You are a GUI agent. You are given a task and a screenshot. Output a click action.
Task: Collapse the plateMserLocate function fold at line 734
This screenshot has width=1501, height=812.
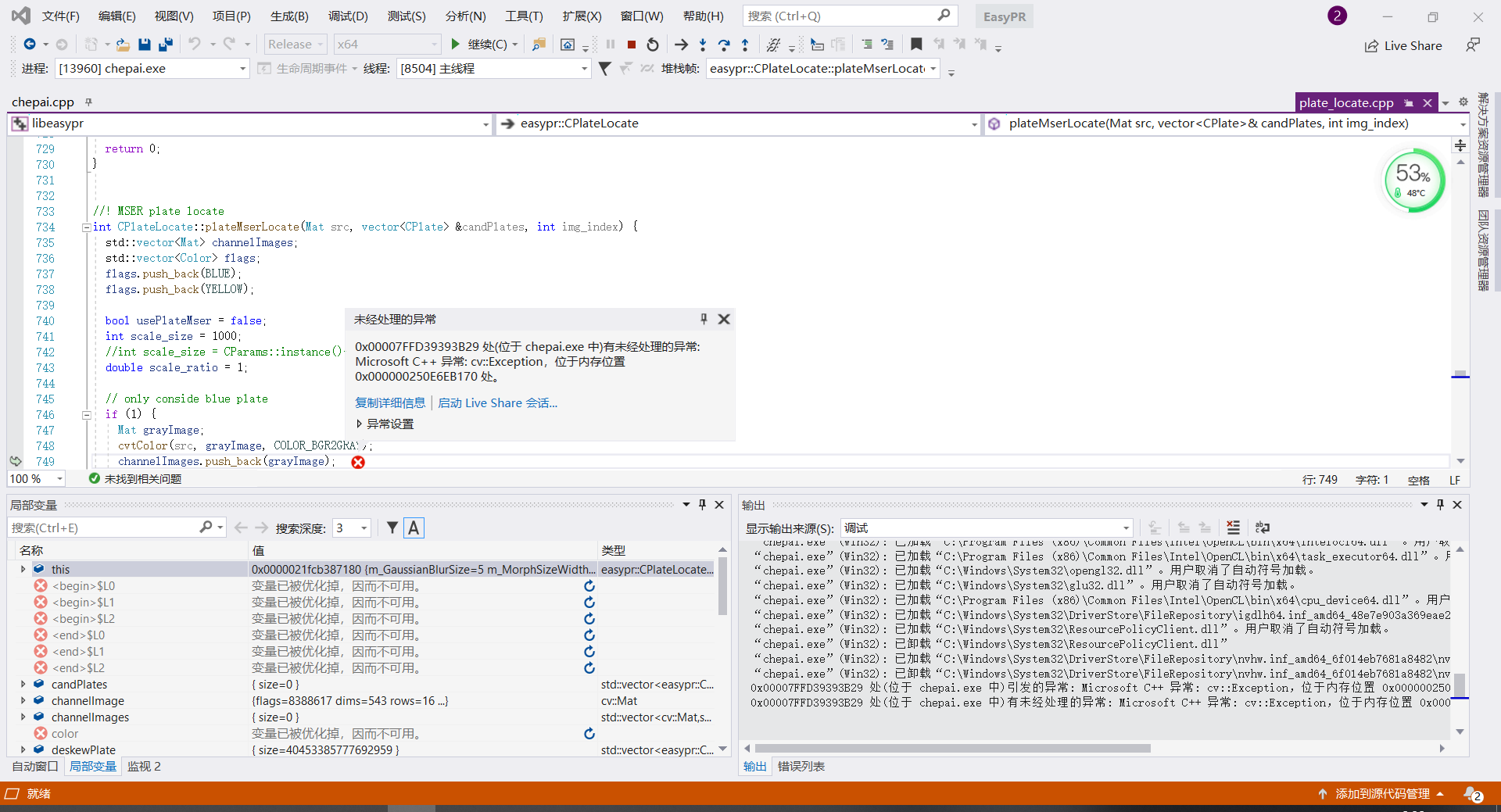coord(87,227)
